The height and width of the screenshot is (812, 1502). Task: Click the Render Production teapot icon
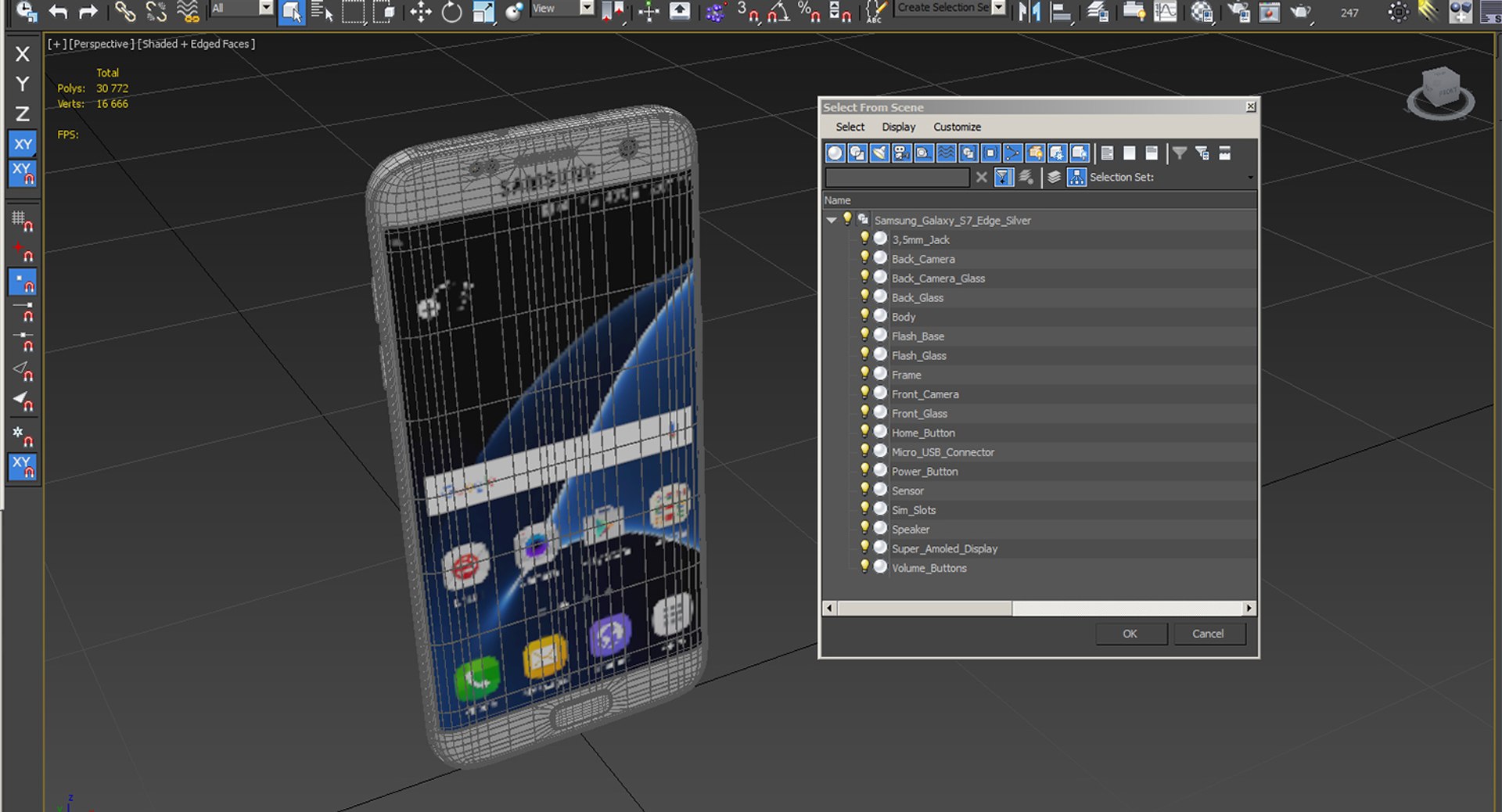tap(1300, 11)
